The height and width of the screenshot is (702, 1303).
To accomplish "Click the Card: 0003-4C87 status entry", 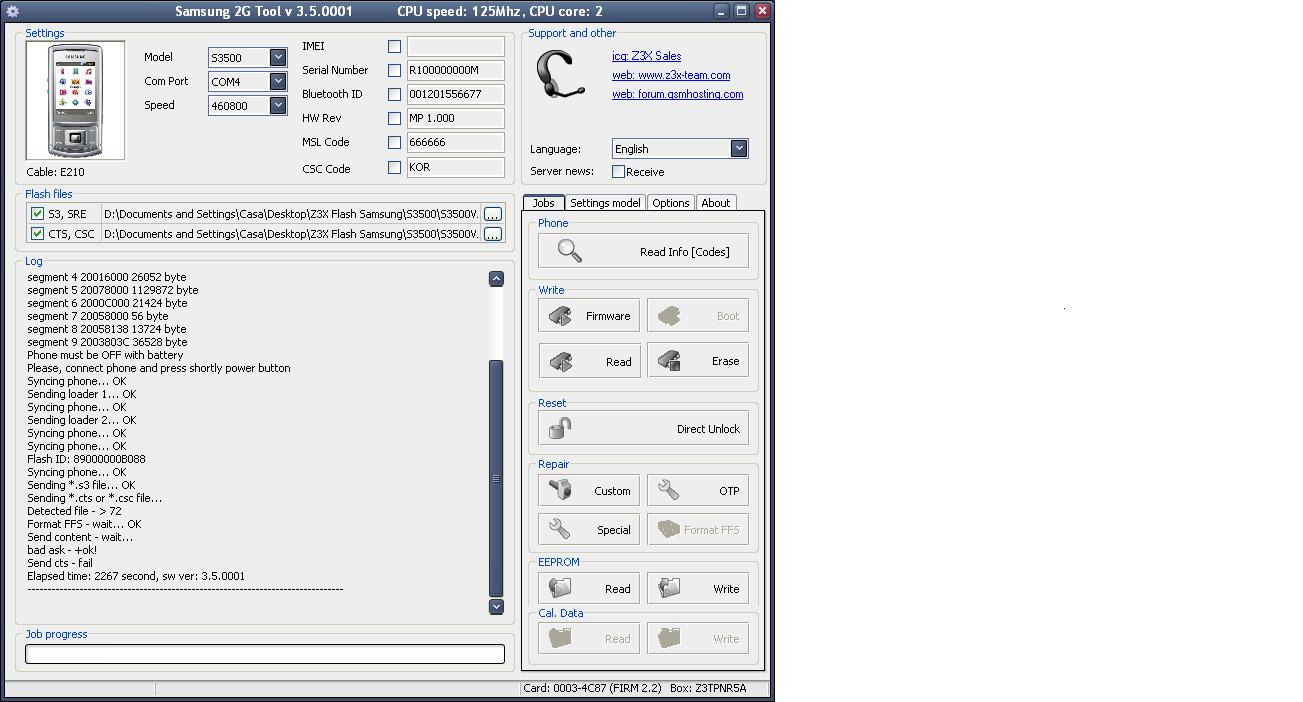I will tap(592, 688).
